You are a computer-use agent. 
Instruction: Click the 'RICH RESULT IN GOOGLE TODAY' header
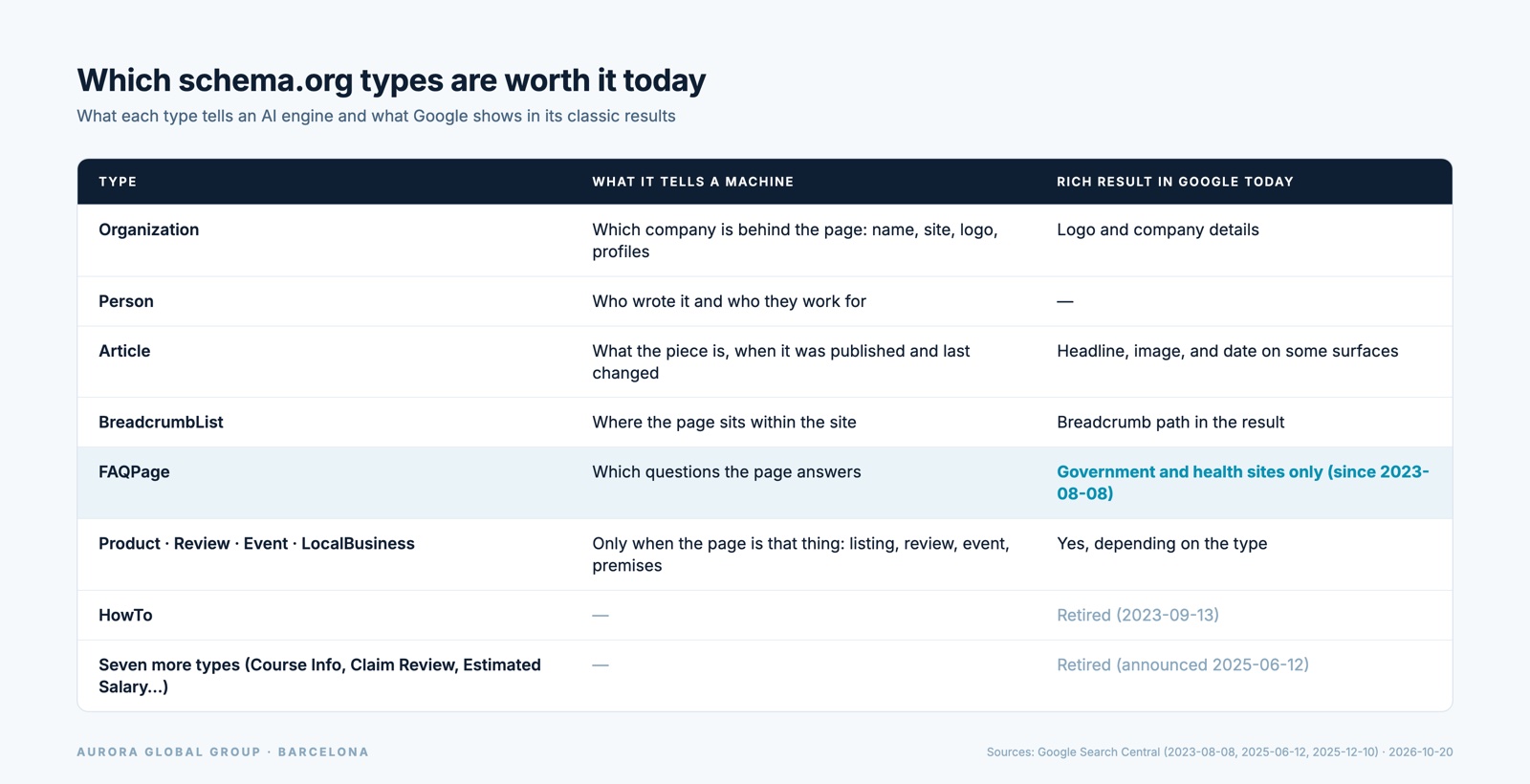1174,182
